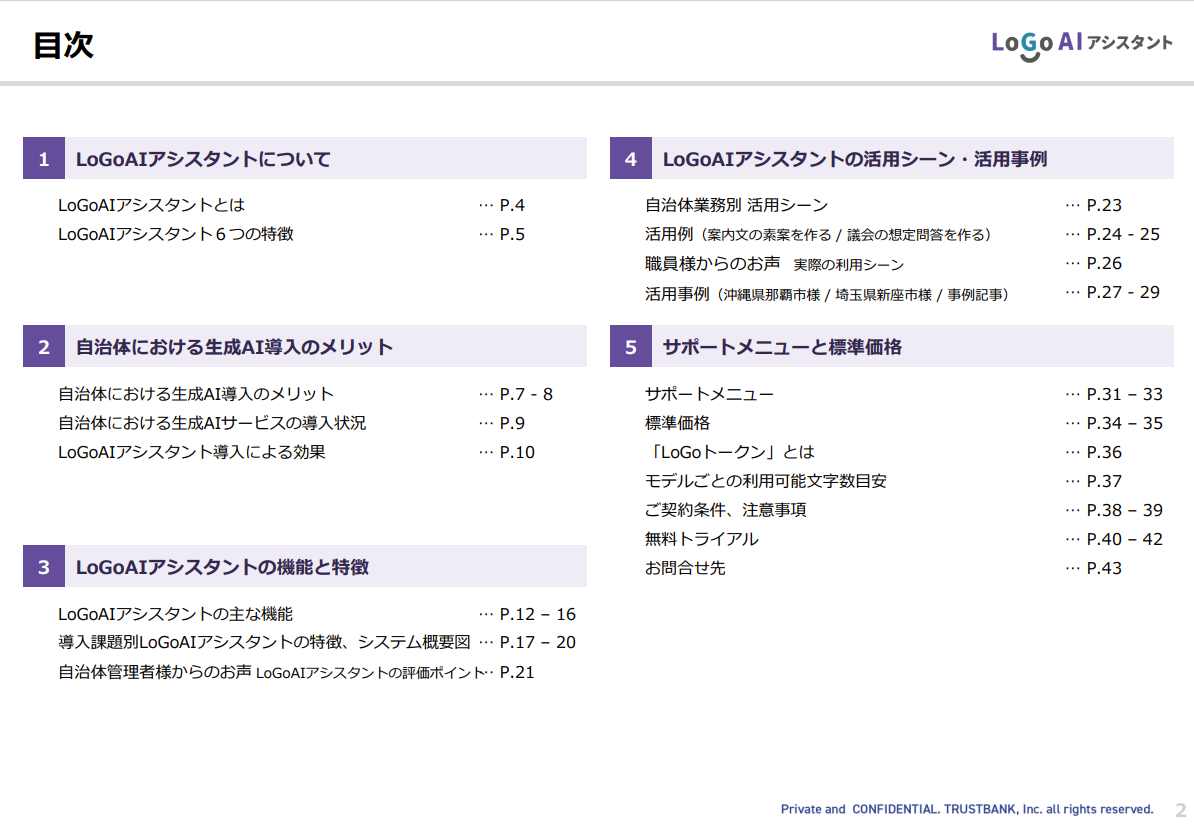The image size is (1194, 828).
Task: Jump to LoGoAIアシスタントの主な機能 entry
Action: pyautogui.click(x=176, y=614)
